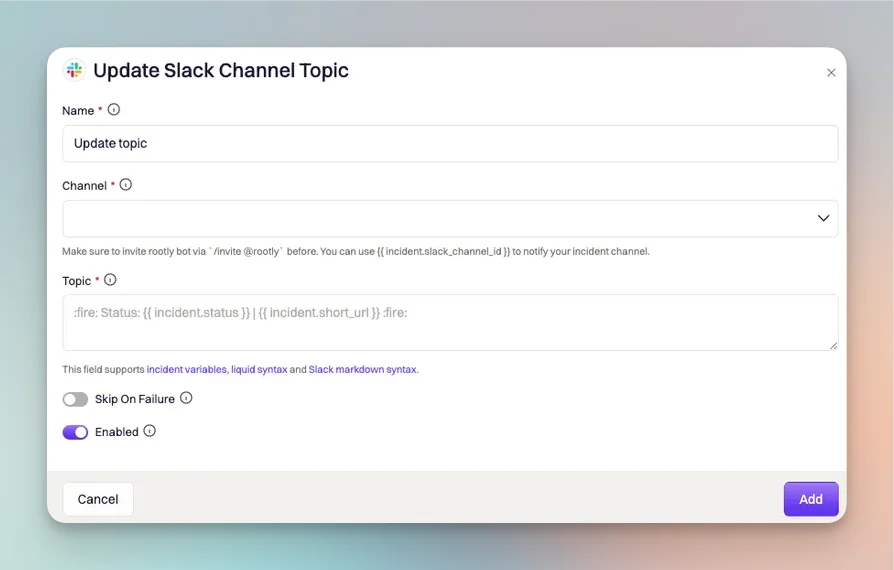This screenshot has height=570, width=894.
Task: Click the resize handle of Topic text area
Action: 833,345
